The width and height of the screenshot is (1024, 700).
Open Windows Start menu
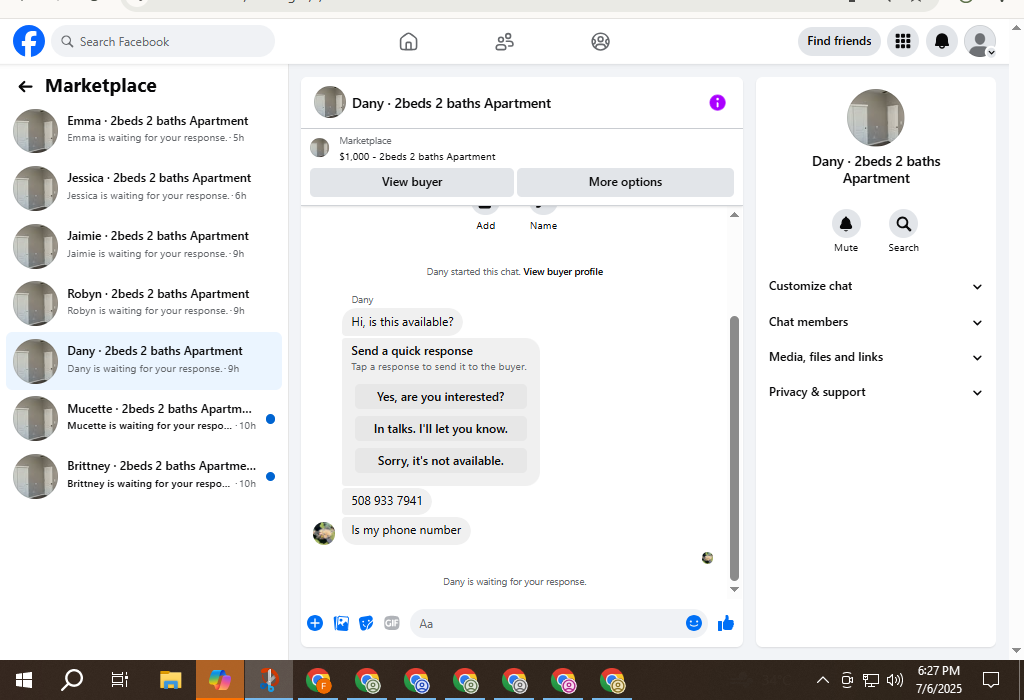pyautogui.click(x=24, y=680)
